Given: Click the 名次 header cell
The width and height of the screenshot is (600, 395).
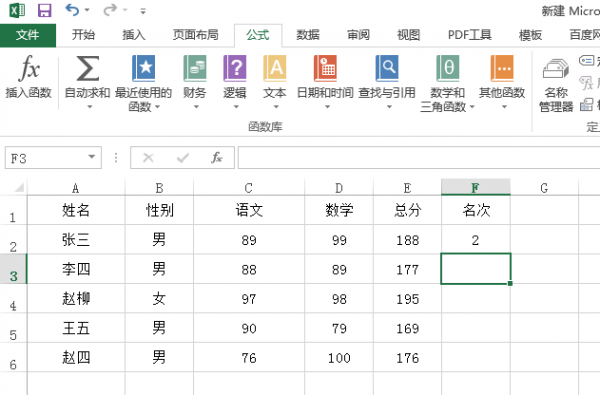Looking at the screenshot, I should (x=476, y=210).
